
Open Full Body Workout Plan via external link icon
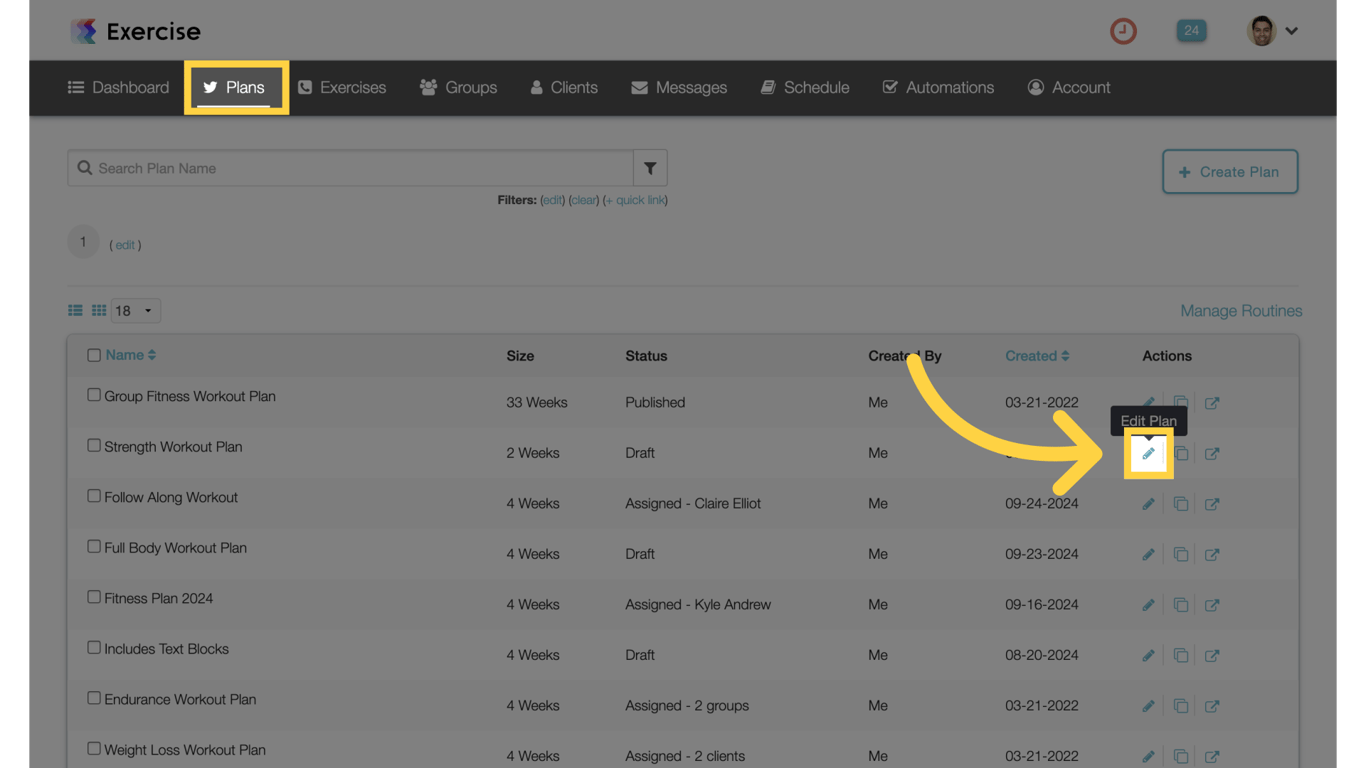(1212, 555)
